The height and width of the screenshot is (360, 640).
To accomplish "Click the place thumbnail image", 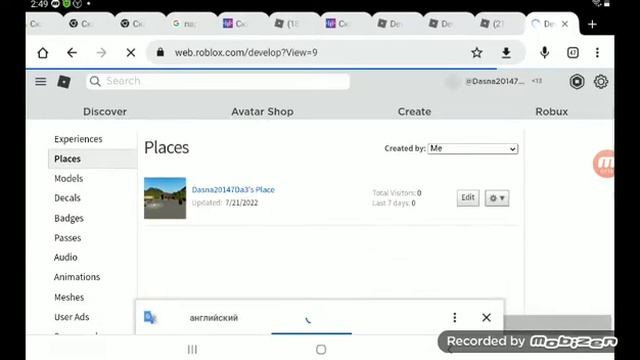I will click(165, 198).
